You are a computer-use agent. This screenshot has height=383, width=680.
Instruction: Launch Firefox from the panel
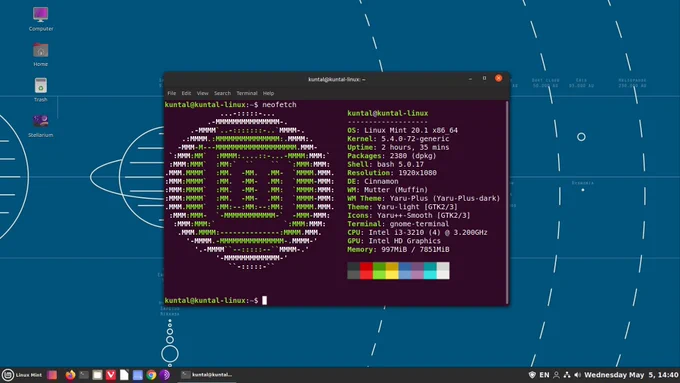pos(70,375)
